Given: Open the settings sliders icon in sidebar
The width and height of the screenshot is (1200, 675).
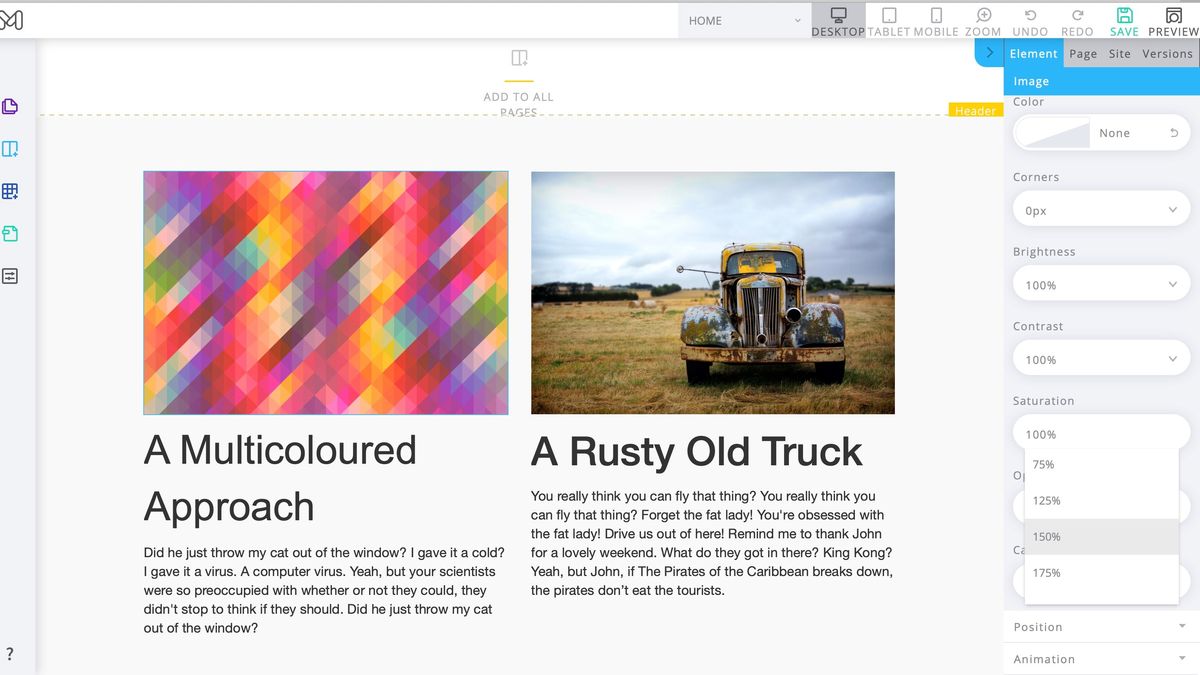Looking at the screenshot, I should pyautogui.click(x=10, y=276).
